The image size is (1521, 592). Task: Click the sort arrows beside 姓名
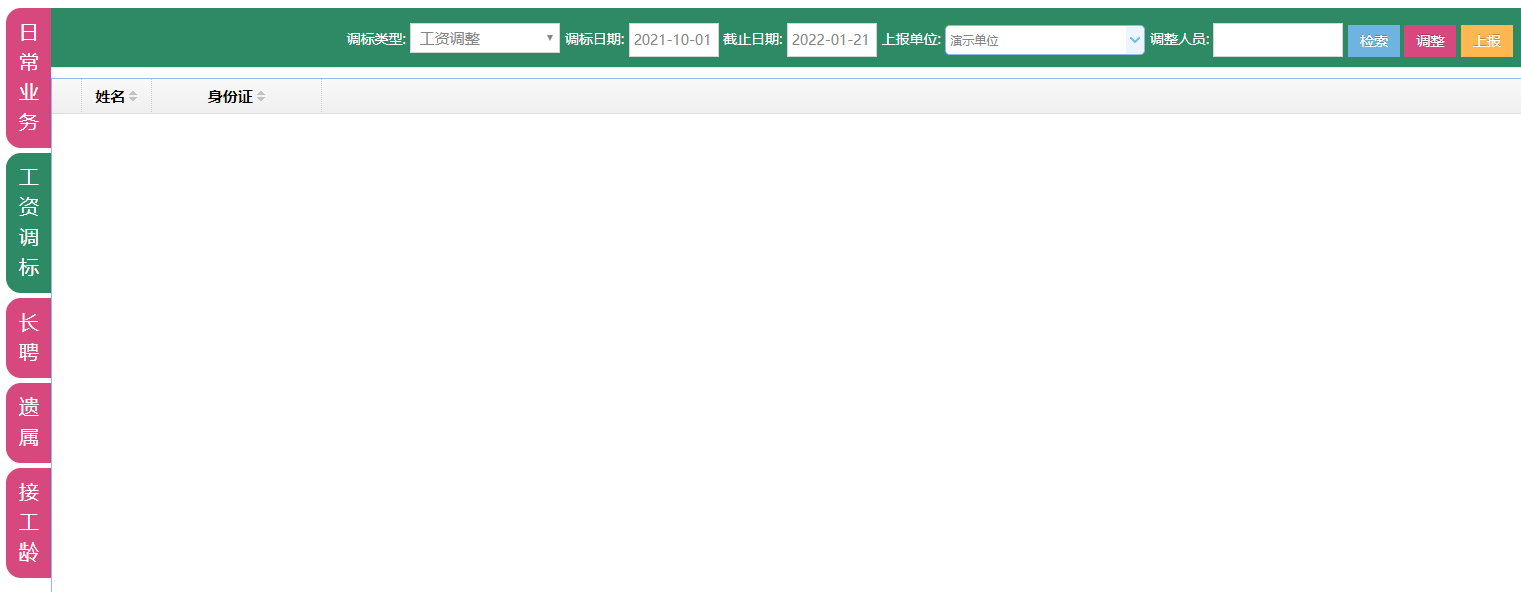[133, 97]
